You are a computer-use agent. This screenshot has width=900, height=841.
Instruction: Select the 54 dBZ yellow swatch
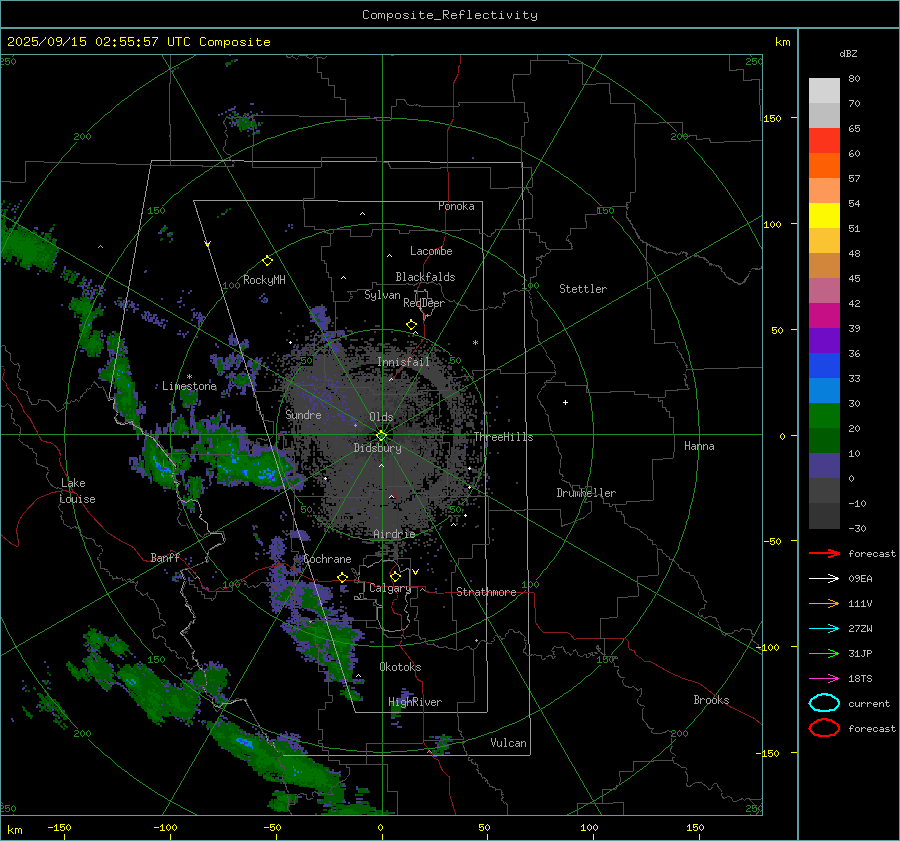(824, 215)
